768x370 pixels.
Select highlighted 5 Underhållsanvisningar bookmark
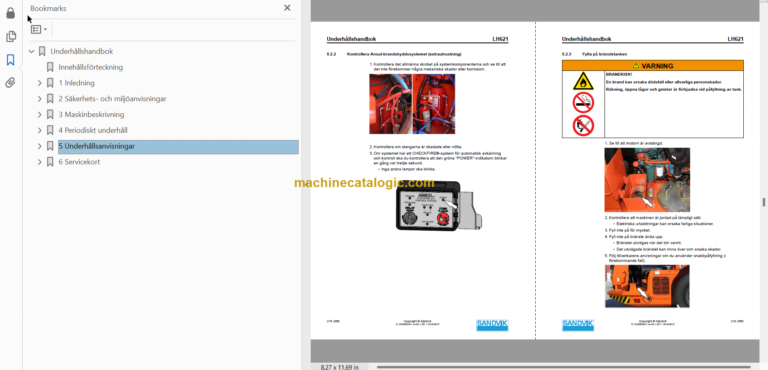tap(178, 147)
